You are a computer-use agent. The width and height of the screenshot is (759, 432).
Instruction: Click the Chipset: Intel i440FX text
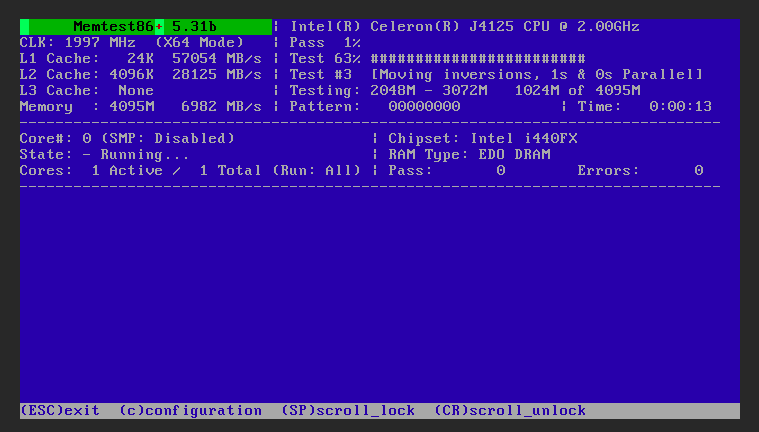pos(483,139)
